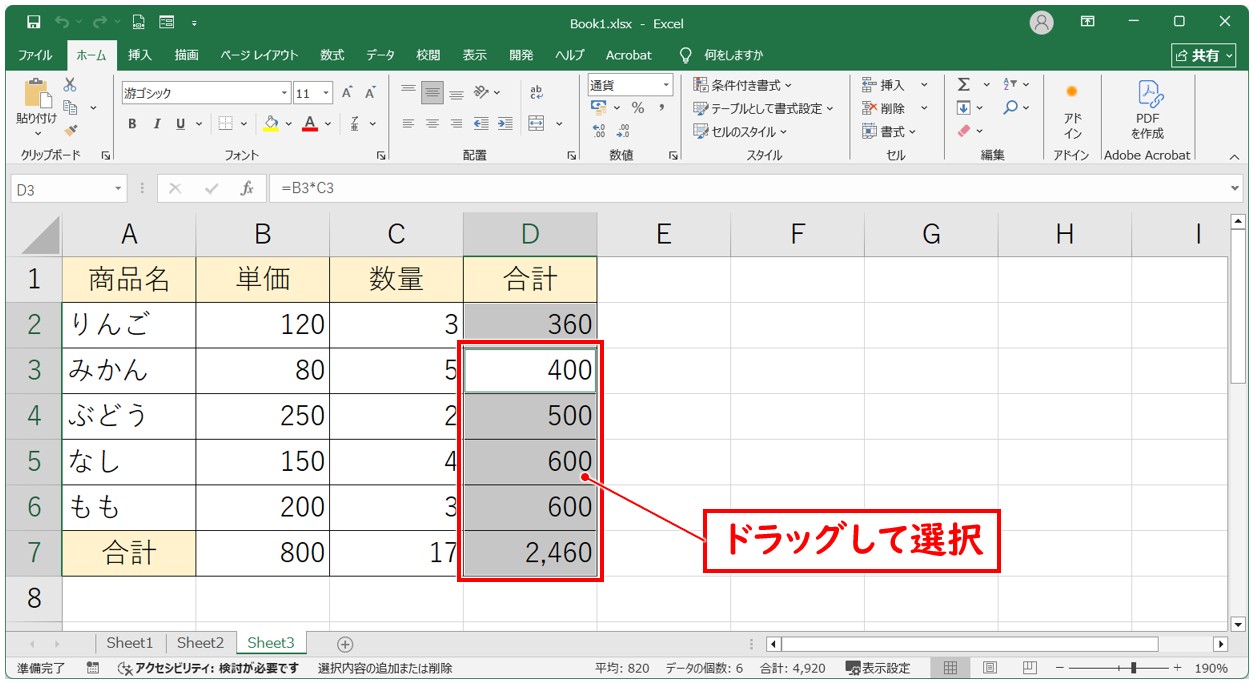Click the zoom slider in status bar

(1132, 668)
